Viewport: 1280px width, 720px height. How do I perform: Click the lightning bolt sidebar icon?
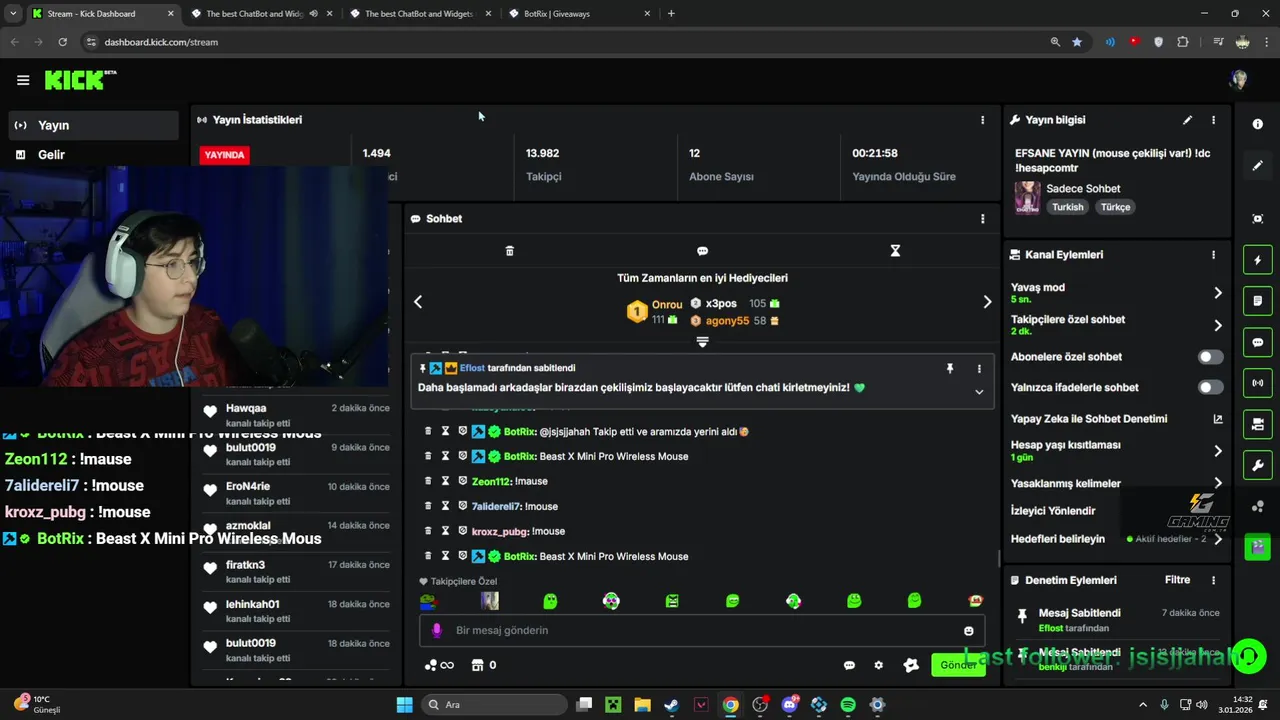point(1257,260)
